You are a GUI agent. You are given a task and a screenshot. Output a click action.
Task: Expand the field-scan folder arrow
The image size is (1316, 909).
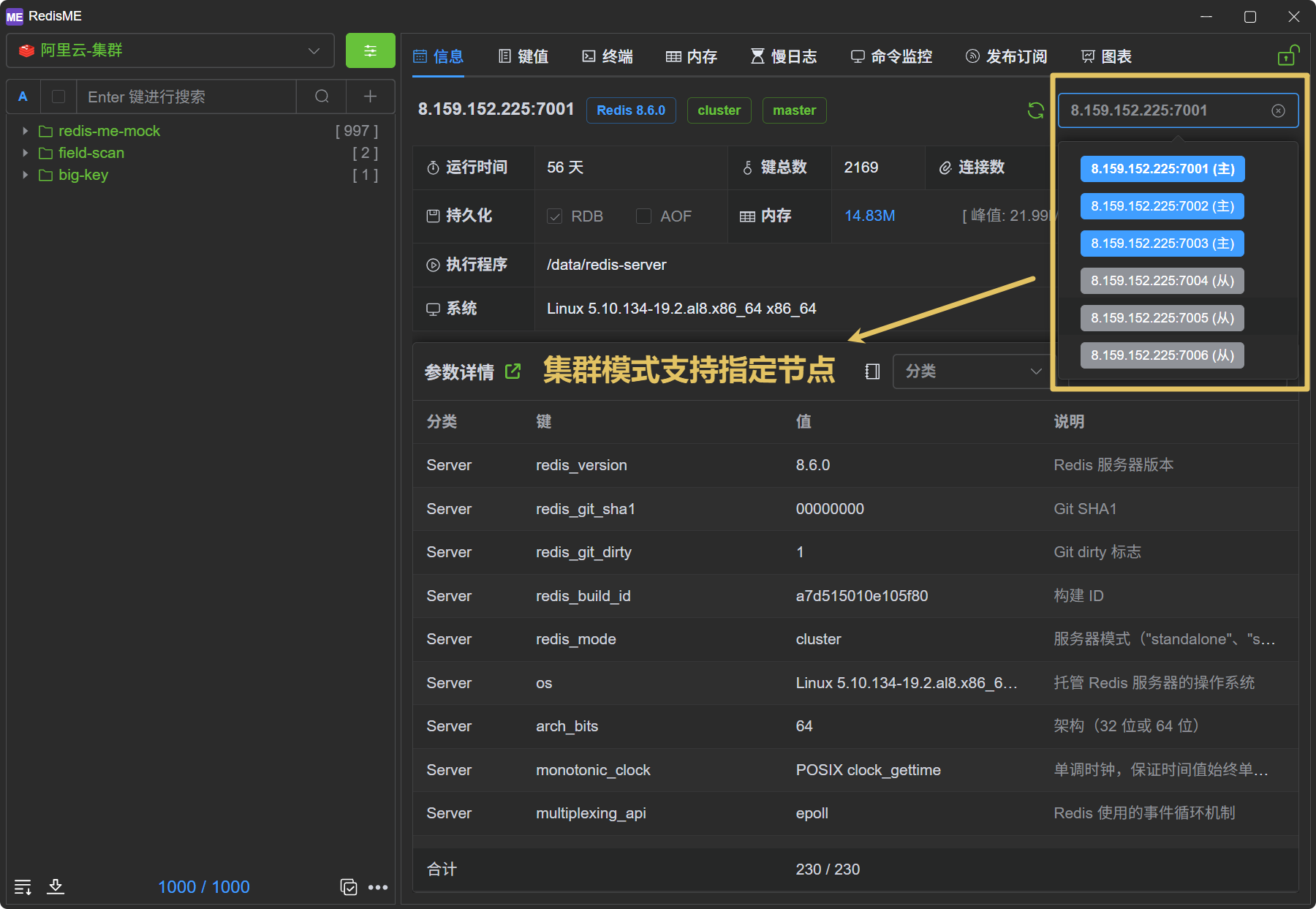tap(25, 153)
